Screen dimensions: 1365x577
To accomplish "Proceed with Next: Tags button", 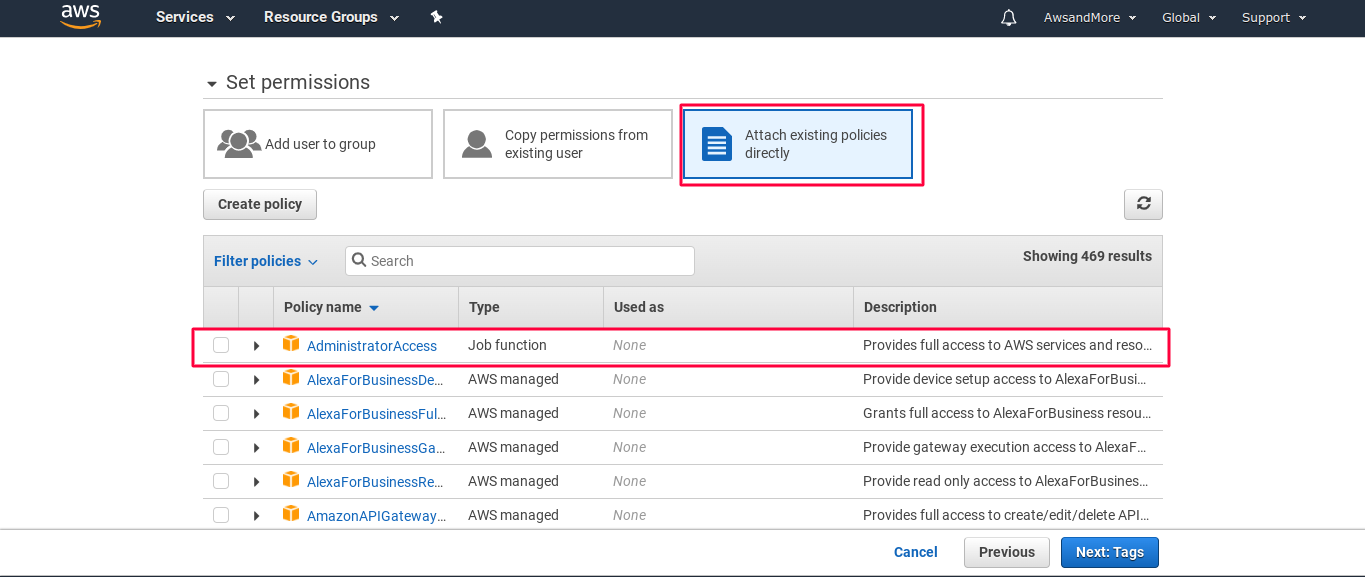I will [1110, 552].
